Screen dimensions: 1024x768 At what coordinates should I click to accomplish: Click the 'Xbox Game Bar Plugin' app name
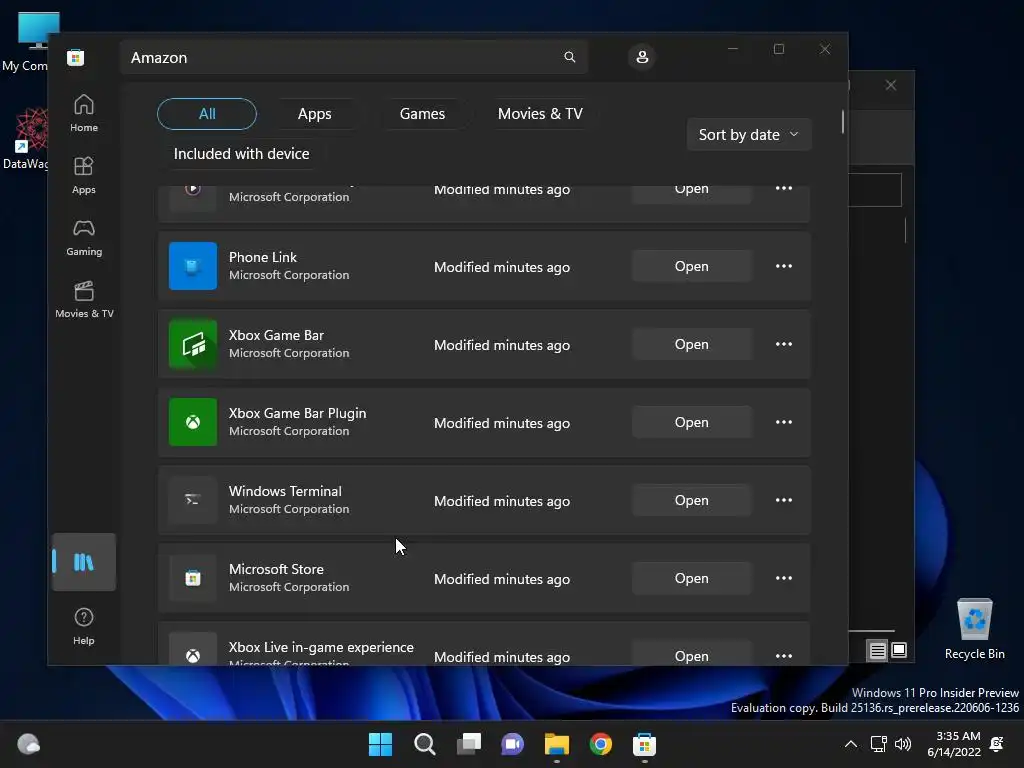tap(297, 413)
